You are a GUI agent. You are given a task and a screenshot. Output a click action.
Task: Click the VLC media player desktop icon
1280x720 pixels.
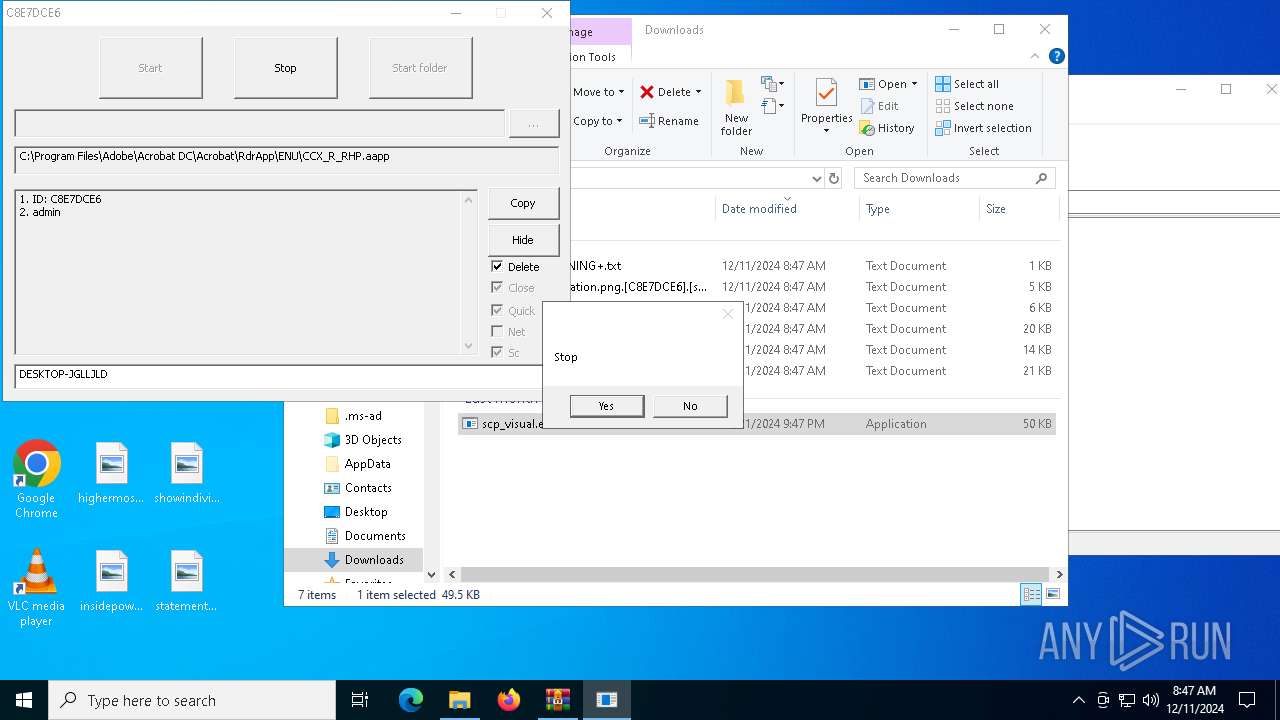point(36,588)
